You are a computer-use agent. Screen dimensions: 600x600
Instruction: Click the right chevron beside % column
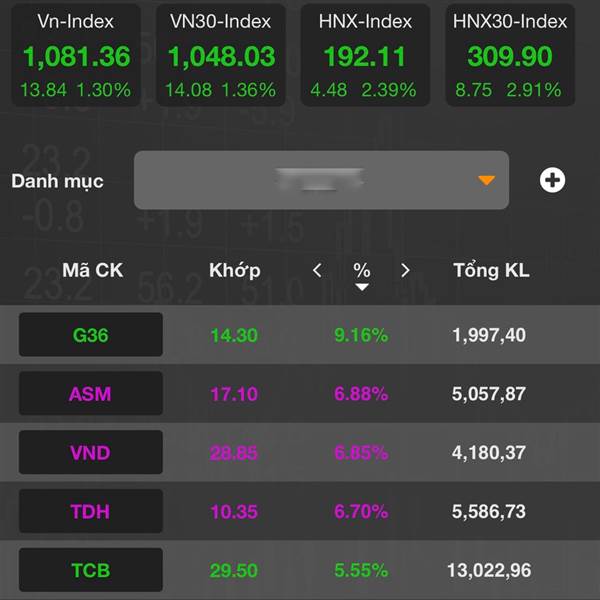405,271
